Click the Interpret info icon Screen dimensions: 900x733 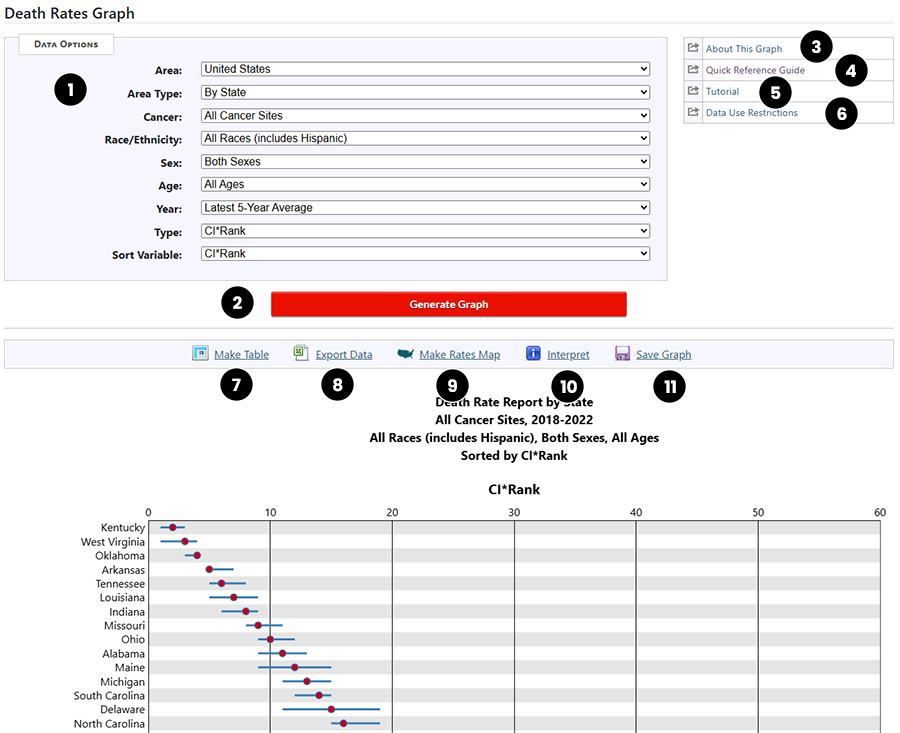tap(534, 353)
